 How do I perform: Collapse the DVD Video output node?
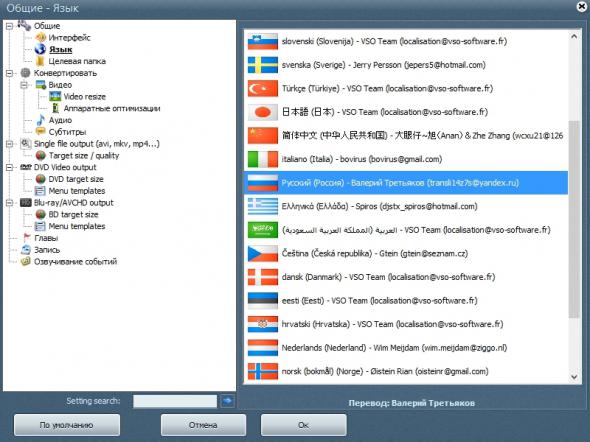click(x=9, y=167)
